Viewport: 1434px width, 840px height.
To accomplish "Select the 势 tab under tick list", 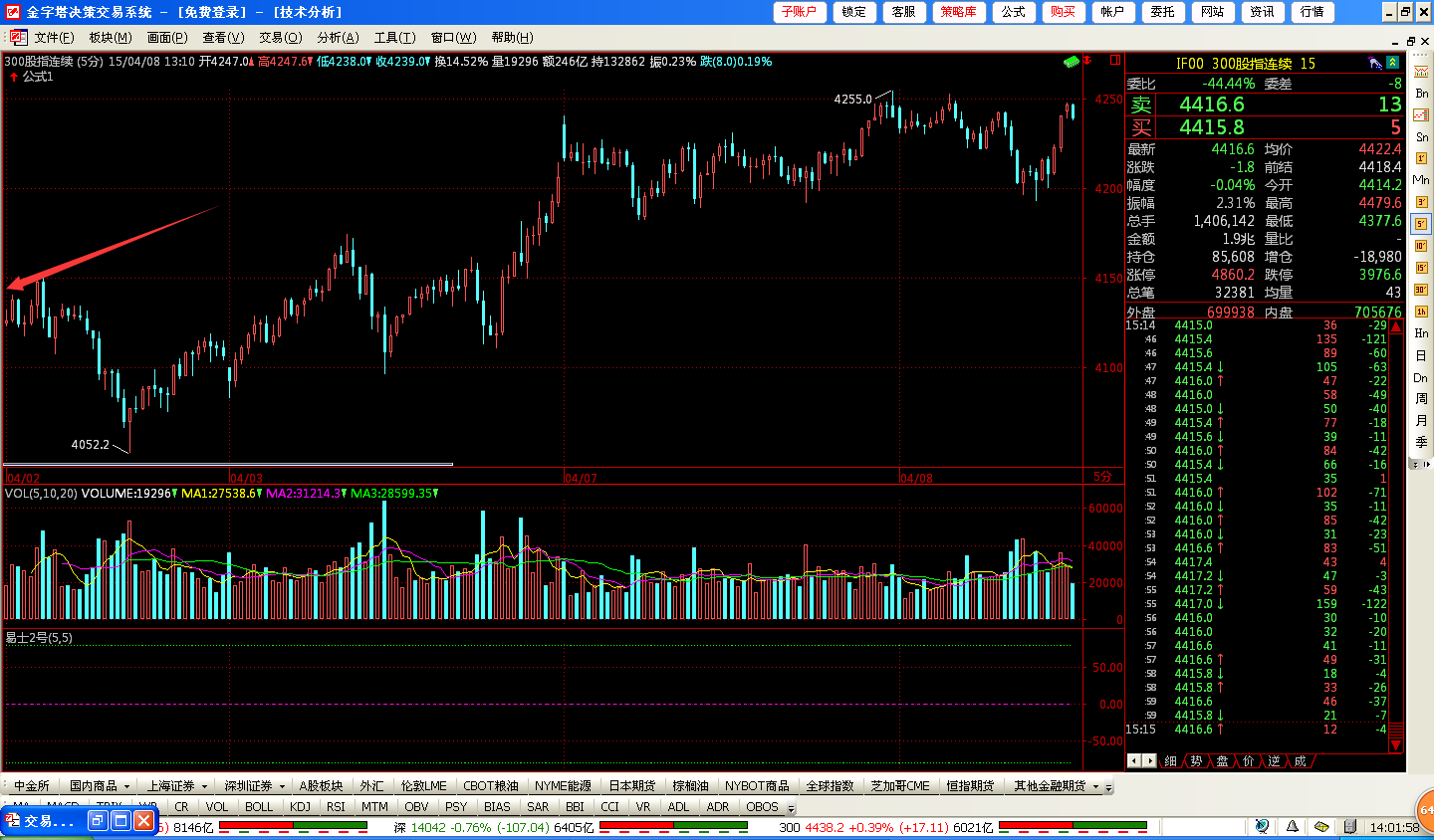I will [x=1197, y=761].
